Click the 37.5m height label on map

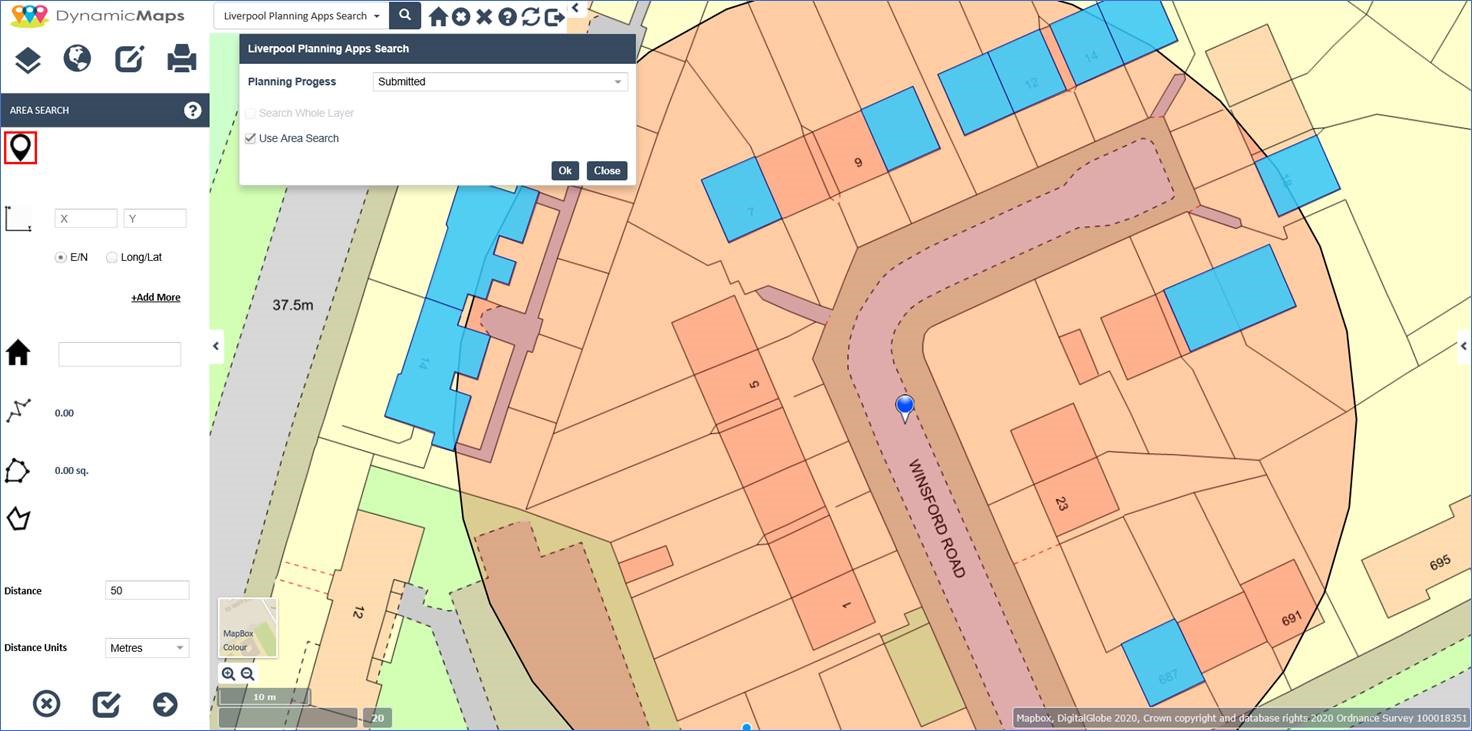(x=293, y=305)
